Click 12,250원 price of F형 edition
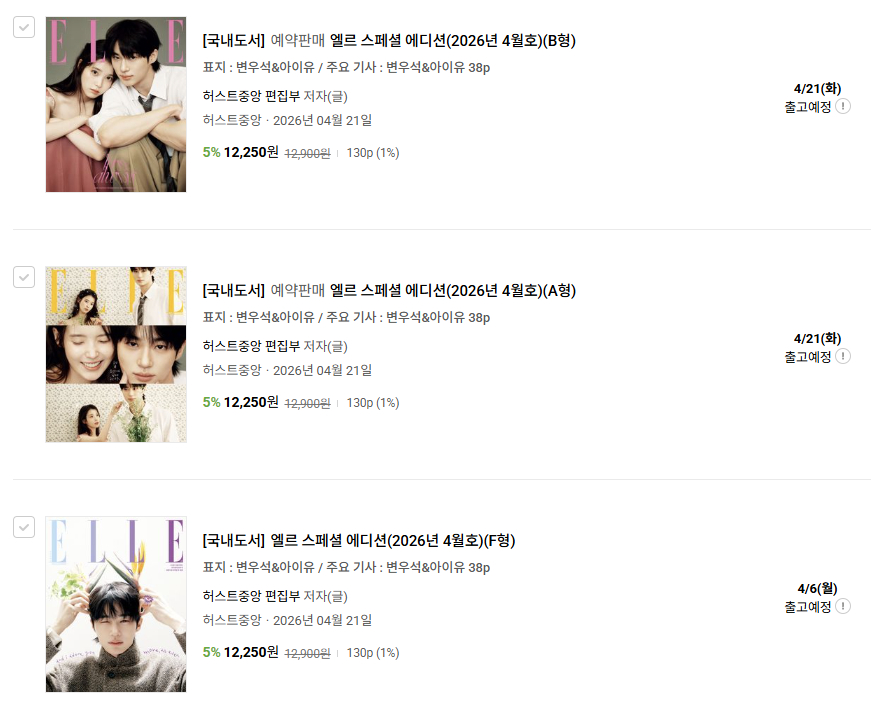871x707 pixels. tap(251, 652)
